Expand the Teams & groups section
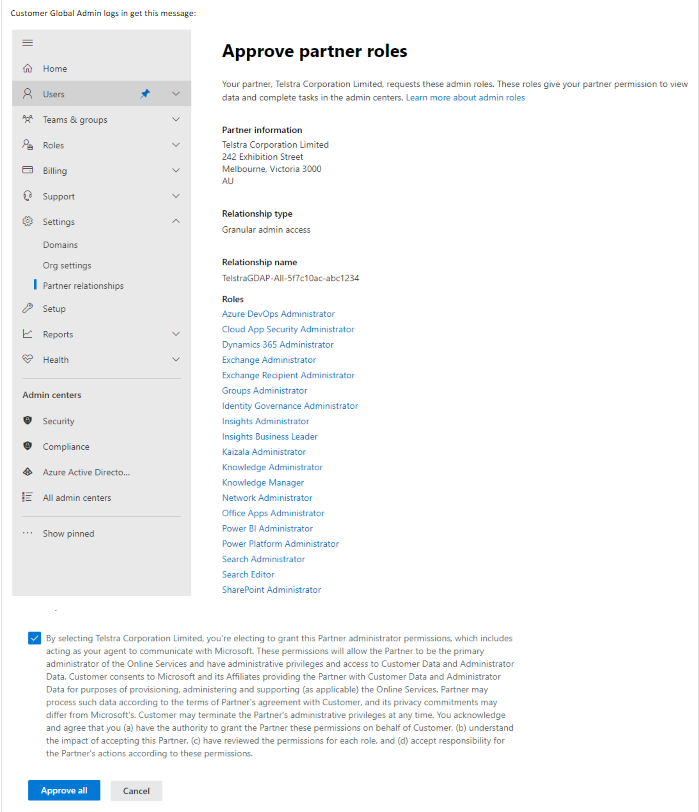 (x=176, y=120)
